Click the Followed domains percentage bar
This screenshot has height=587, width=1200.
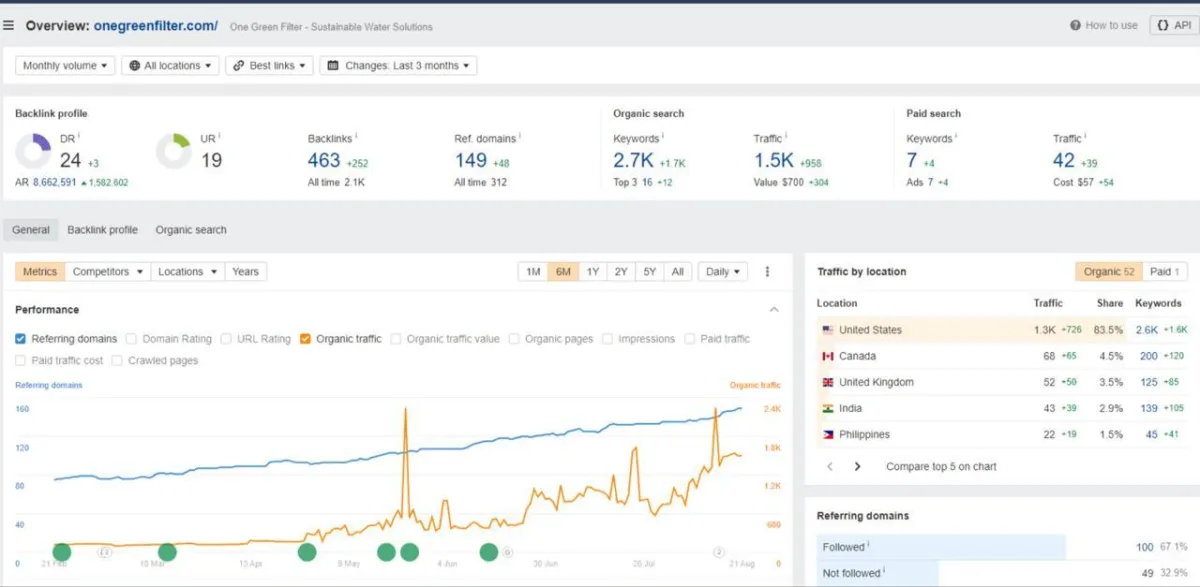pos(940,547)
